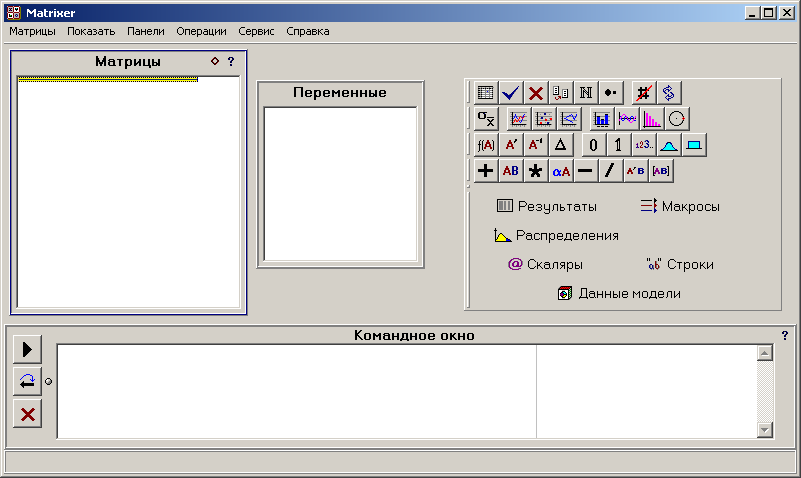Open Распределения panel
Image resolution: width=801 pixels, height=478 pixels.
[x=556, y=235]
